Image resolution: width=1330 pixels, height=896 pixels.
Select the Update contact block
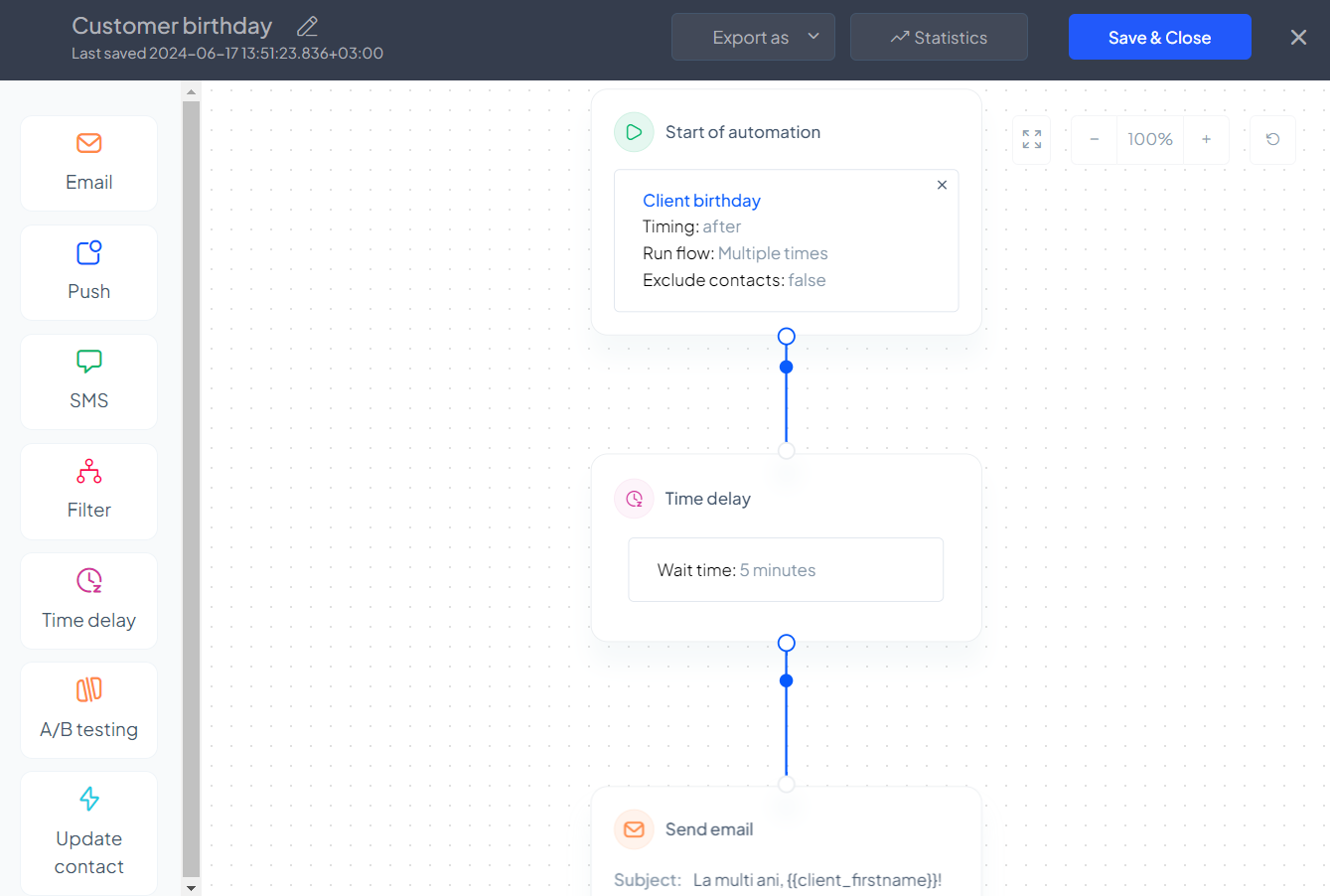(x=89, y=832)
